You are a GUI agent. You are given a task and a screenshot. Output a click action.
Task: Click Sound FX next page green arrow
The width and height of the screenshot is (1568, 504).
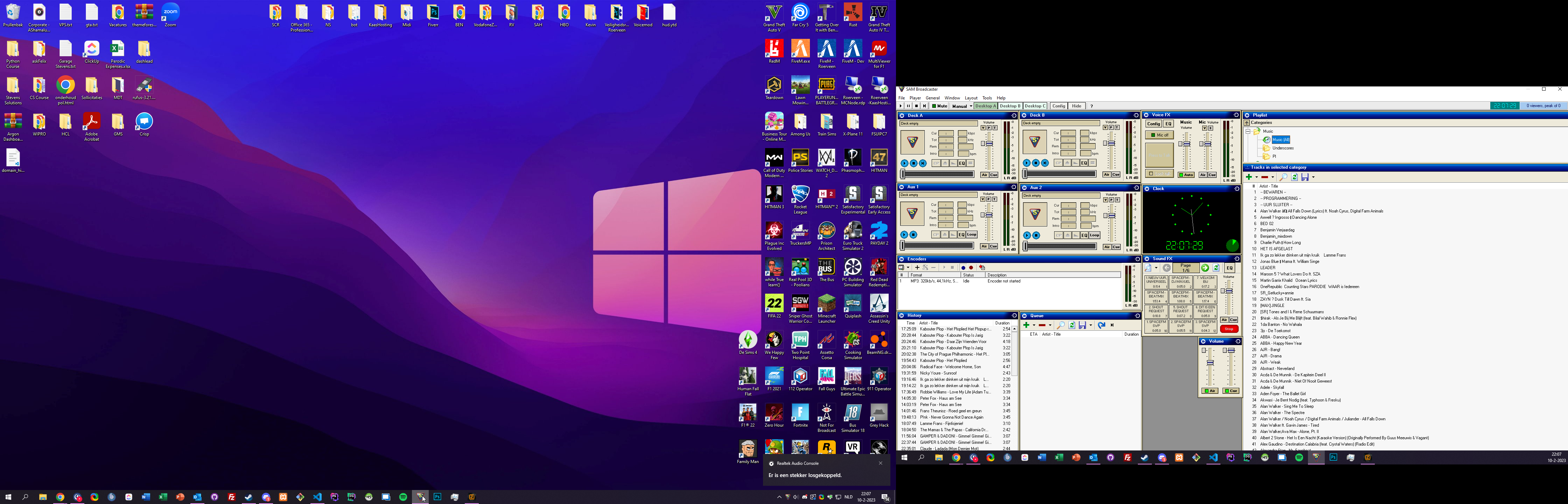[x=1205, y=268]
